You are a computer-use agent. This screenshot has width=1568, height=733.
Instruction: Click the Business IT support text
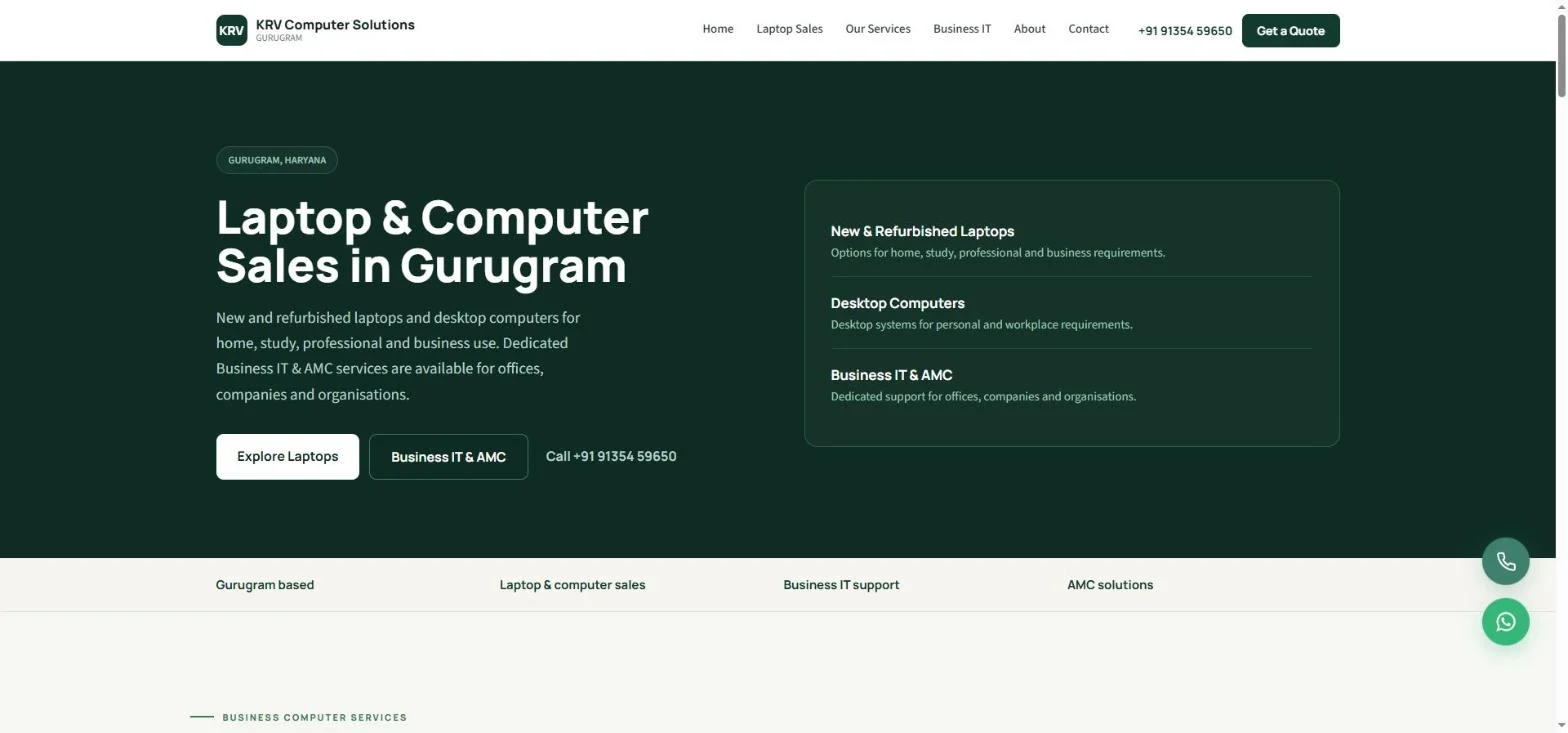841,585
